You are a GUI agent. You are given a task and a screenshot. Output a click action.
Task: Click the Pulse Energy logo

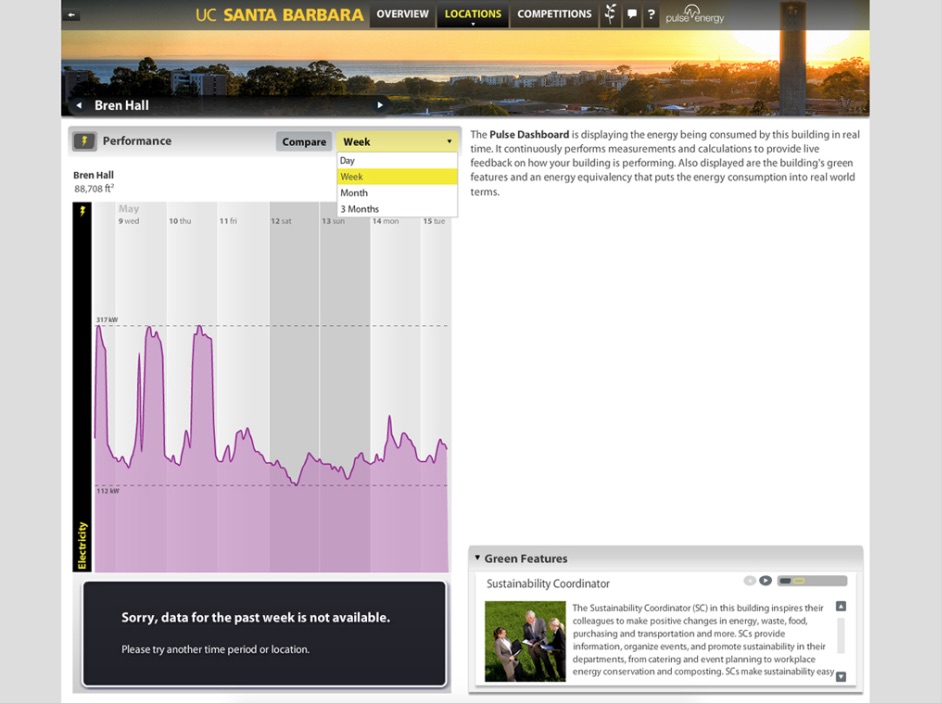click(x=694, y=14)
